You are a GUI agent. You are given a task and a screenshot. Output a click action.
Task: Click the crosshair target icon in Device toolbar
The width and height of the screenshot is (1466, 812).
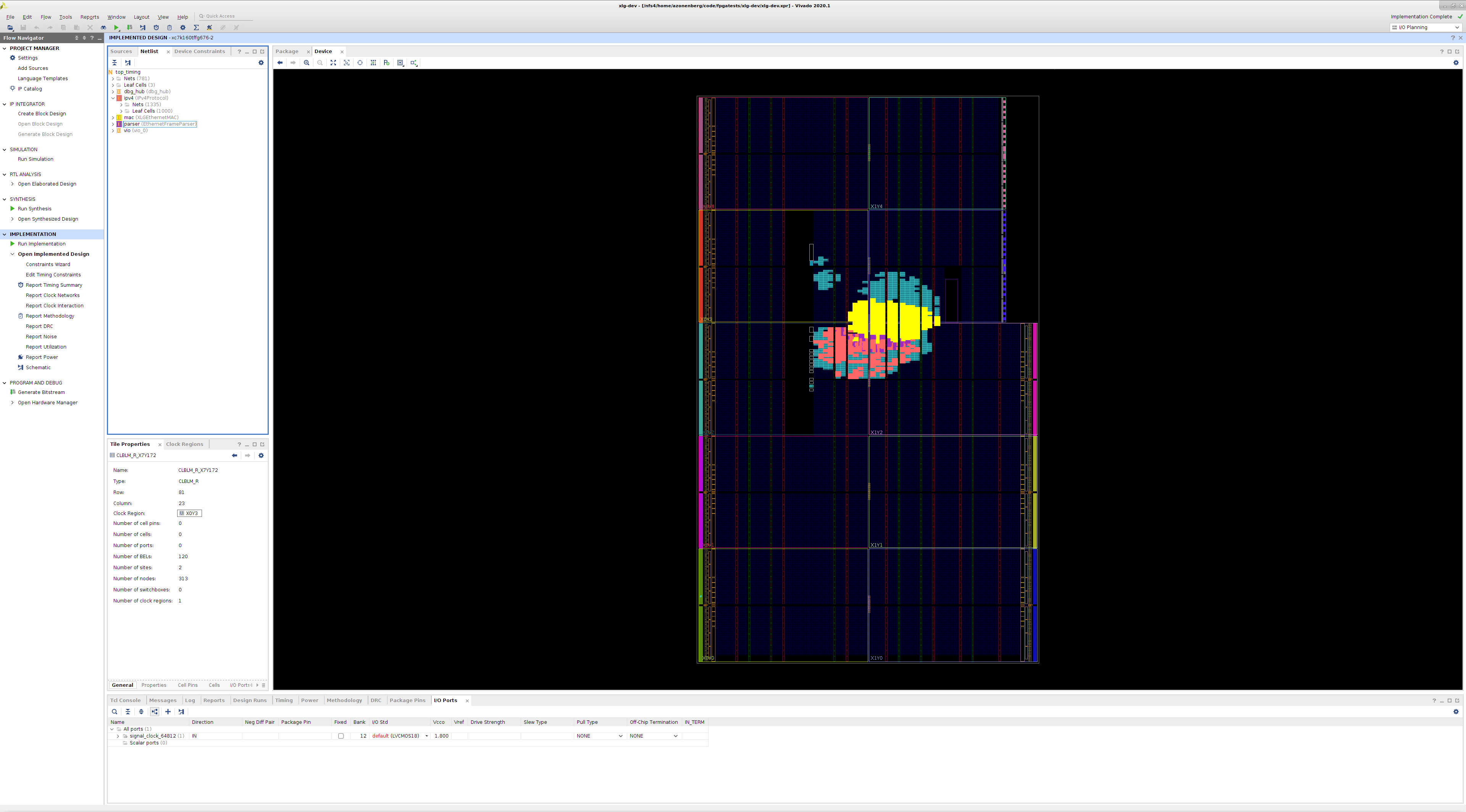coord(360,63)
